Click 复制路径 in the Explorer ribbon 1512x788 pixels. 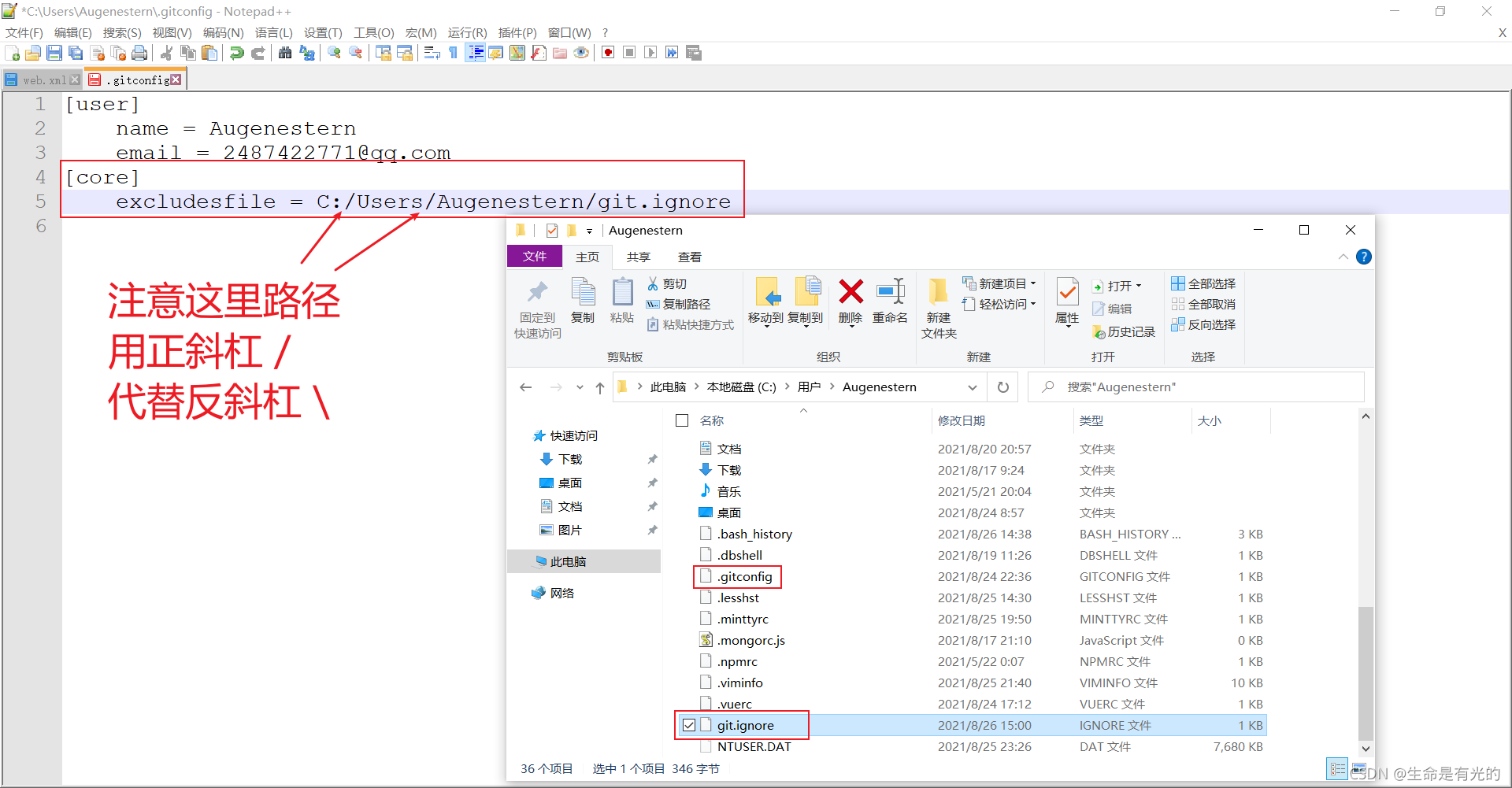click(x=678, y=304)
